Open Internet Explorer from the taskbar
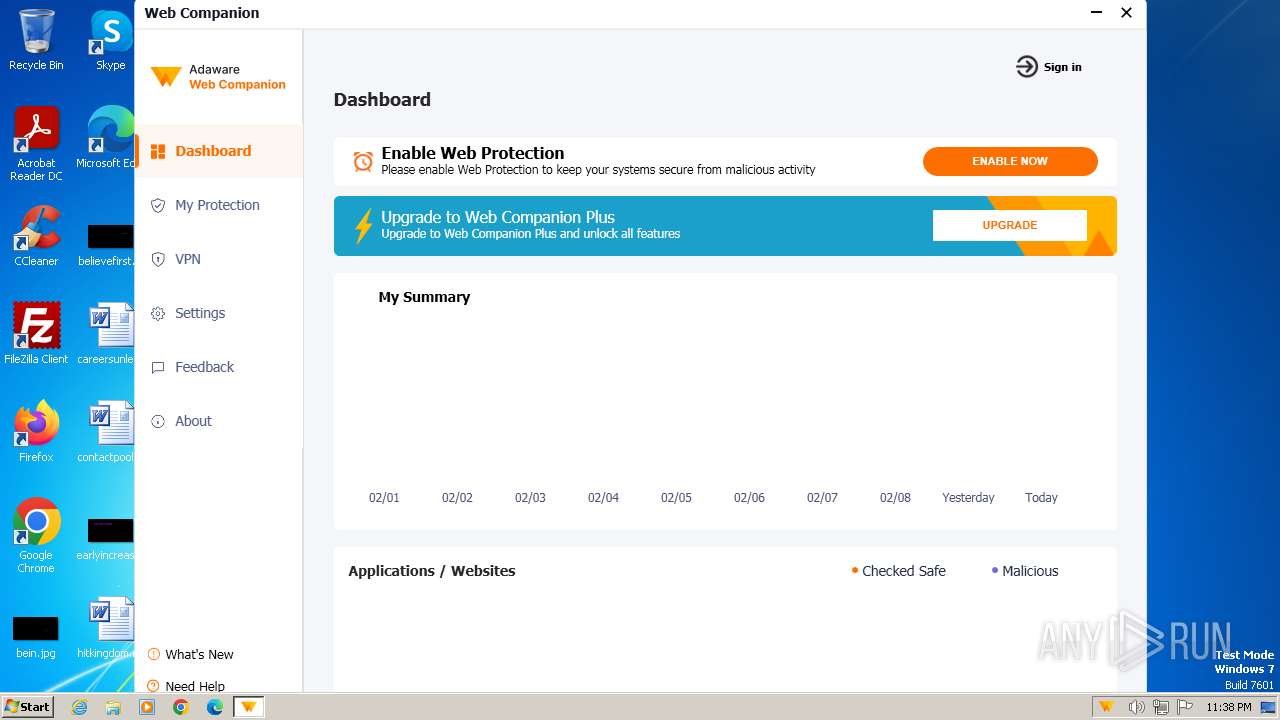1280x720 pixels. pos(79,707)
